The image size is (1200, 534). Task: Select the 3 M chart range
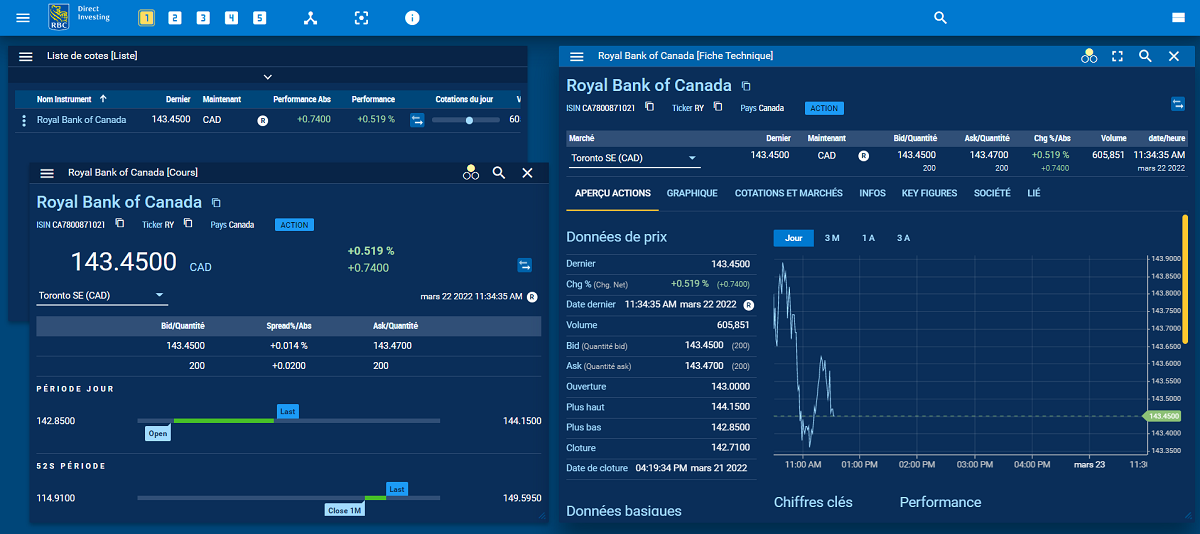(x=832, y=238)
